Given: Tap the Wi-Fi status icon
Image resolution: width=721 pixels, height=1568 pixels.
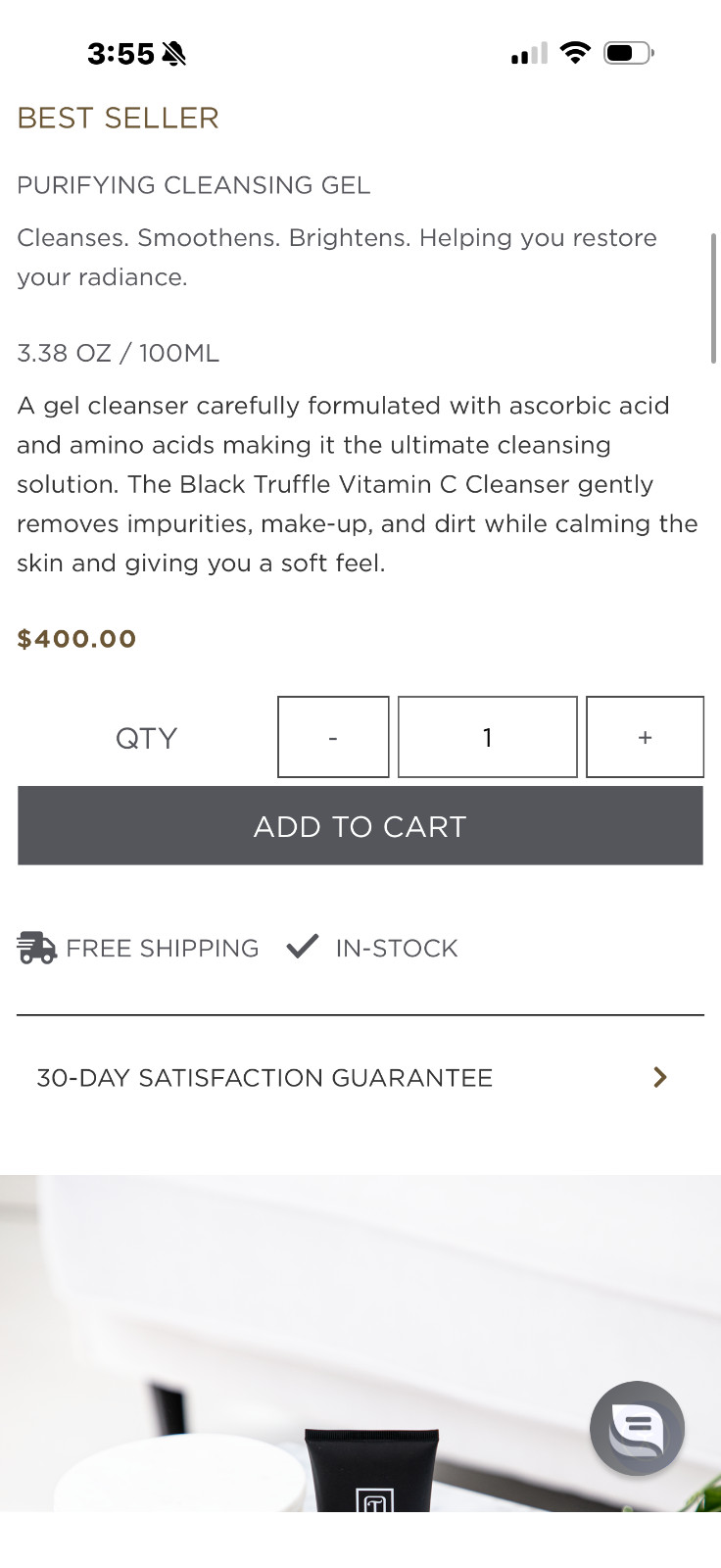Looking at the screenshot, I should (575, 52).
